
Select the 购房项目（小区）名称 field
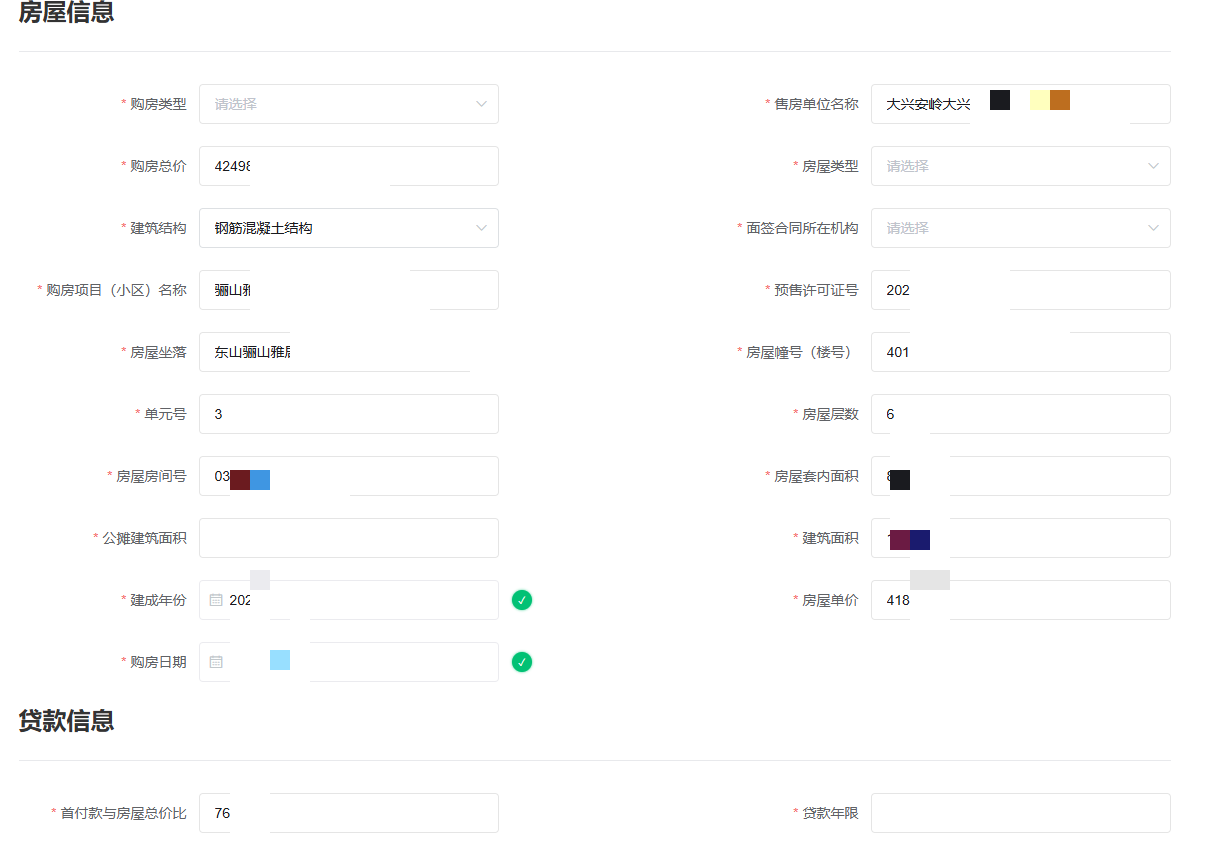click(349, 290)
